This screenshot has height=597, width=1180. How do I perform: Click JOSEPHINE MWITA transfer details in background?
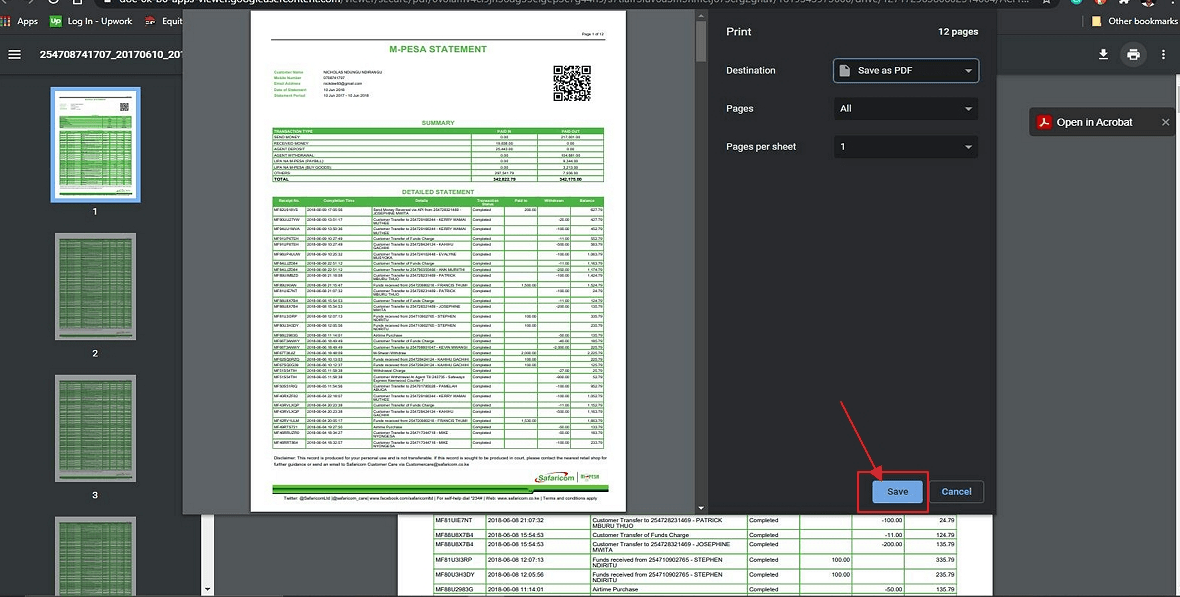click(661, 547)
